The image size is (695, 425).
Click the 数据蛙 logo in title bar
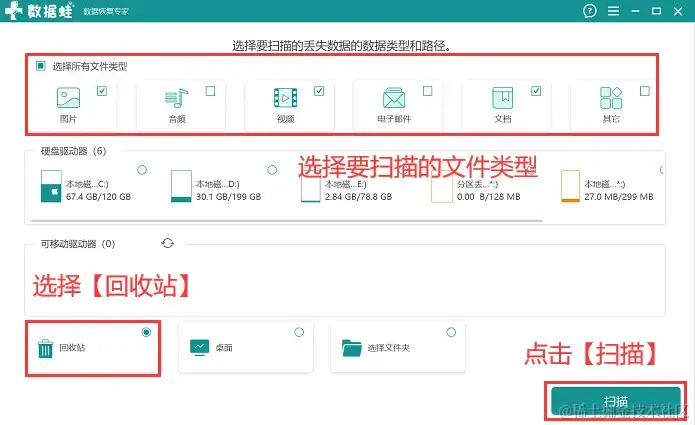pos(39,11)
